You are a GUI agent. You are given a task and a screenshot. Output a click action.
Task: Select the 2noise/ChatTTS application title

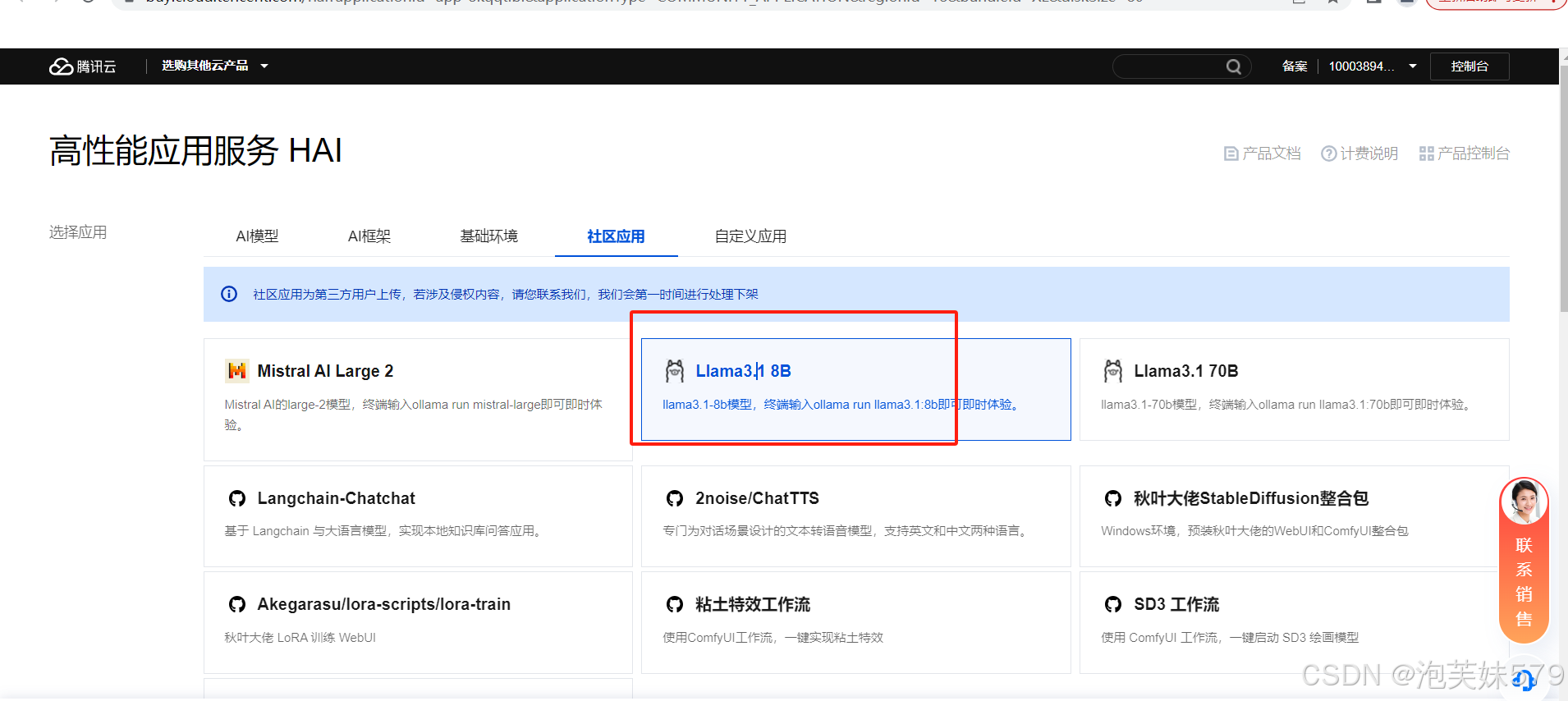point(757,498)
